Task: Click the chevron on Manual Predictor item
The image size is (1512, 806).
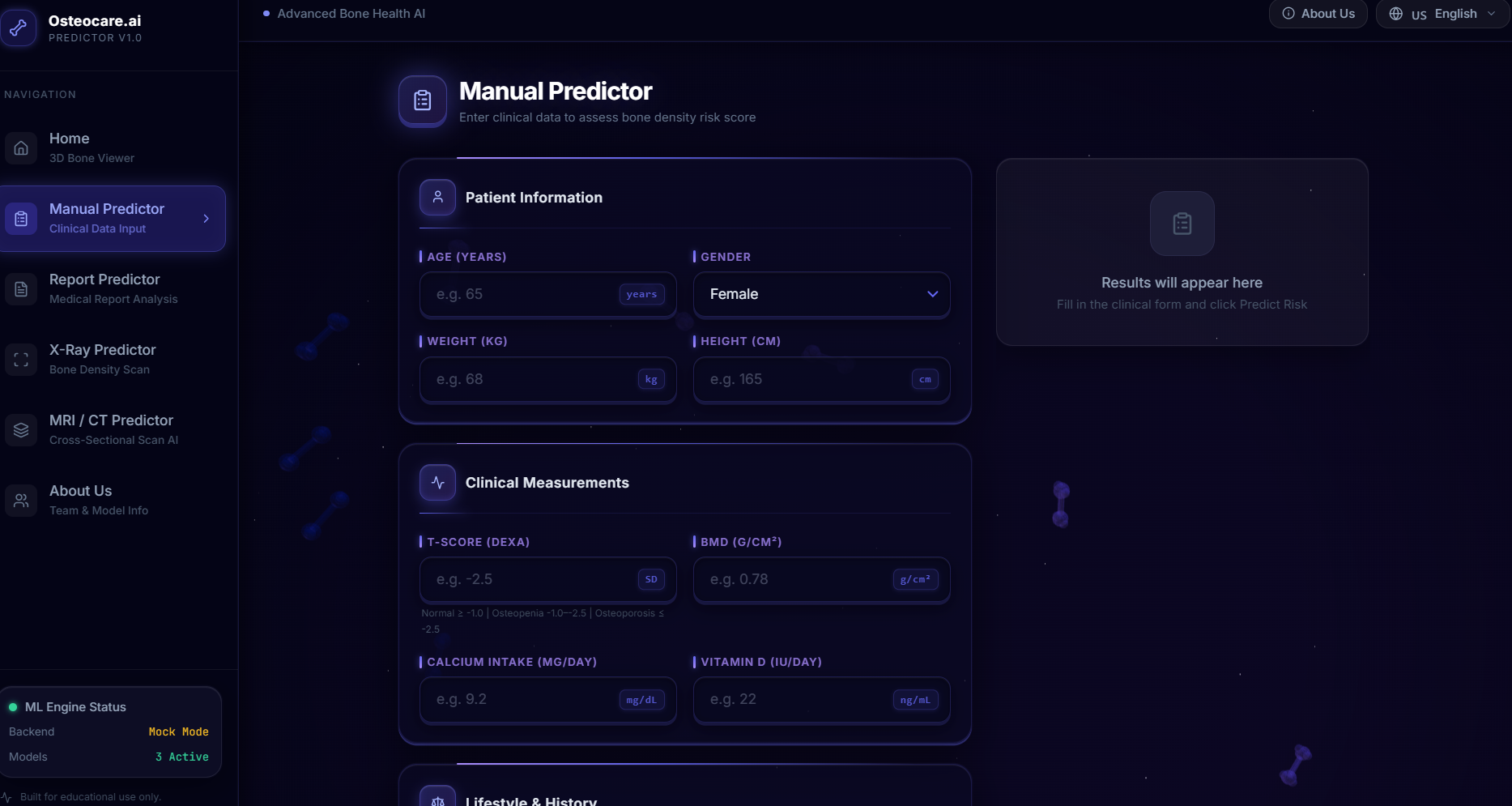Action: tap(207, 219)
